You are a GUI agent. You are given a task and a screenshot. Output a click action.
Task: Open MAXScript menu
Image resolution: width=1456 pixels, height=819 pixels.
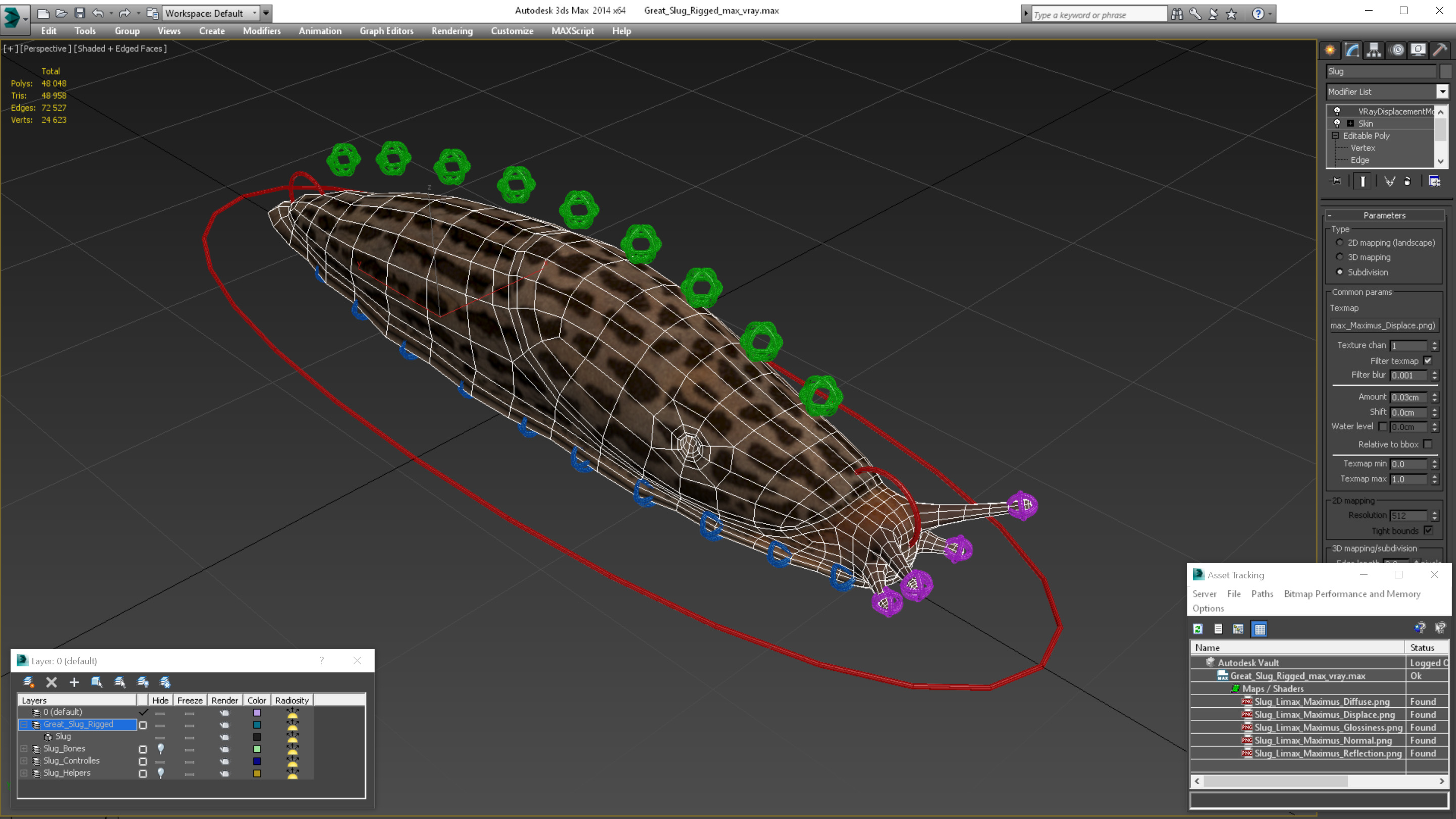click(573, 31)
